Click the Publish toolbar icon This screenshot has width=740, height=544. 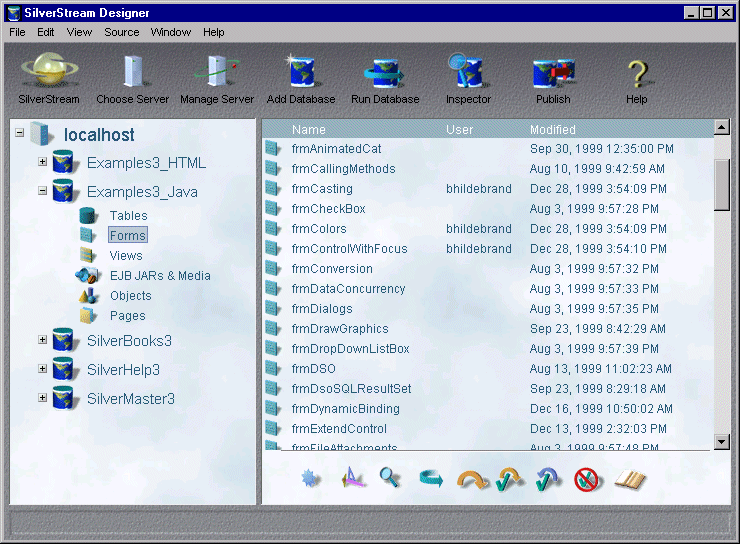click(553, 73)
